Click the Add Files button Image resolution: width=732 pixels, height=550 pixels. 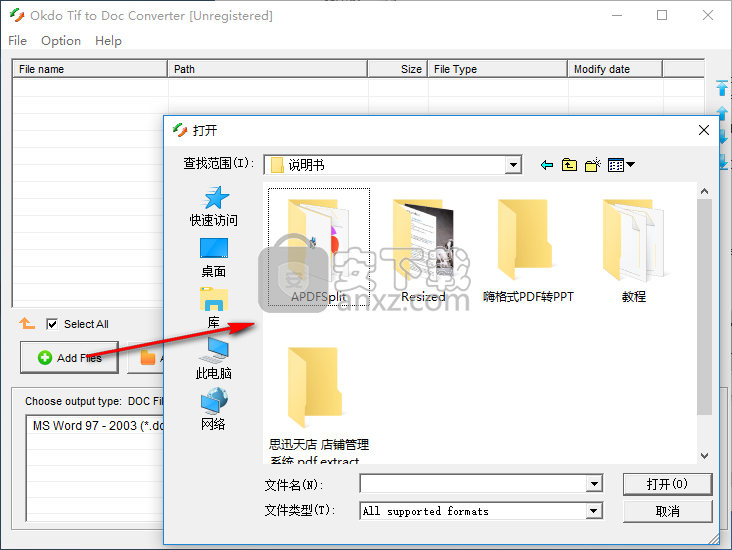click(69, 358)
